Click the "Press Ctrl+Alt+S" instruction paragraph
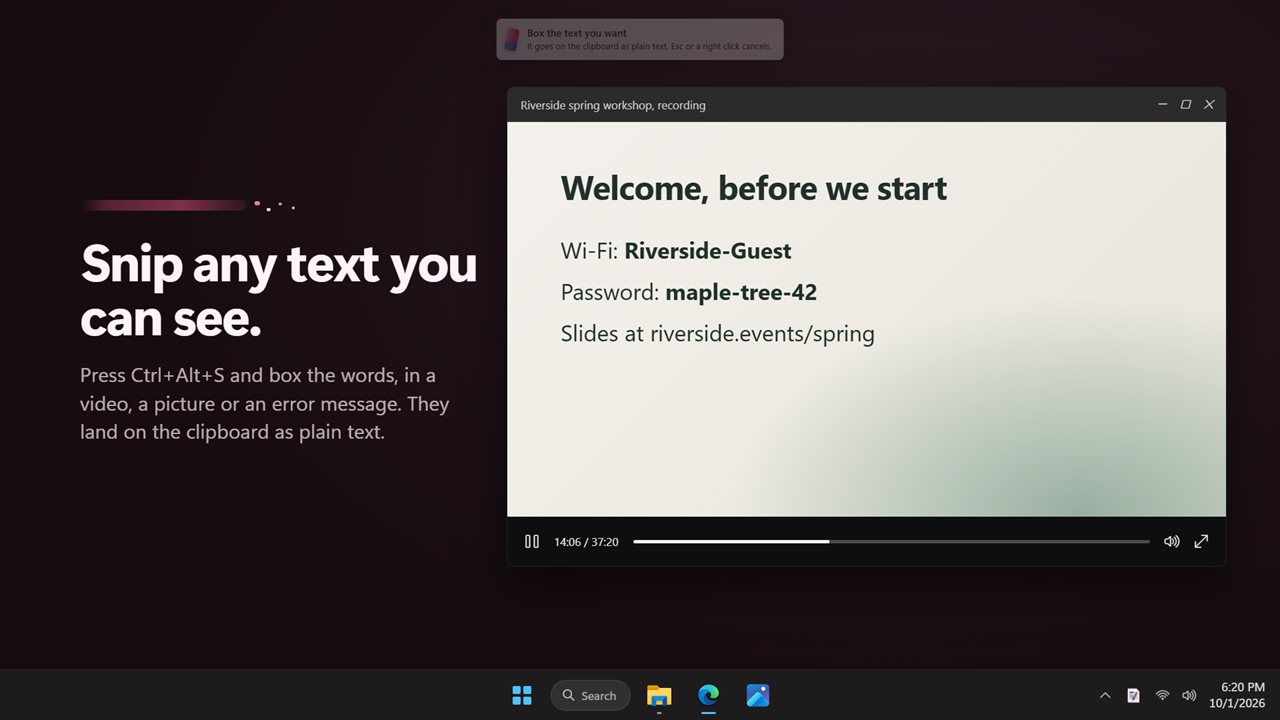The width and height of the screenshot is (1280, 720). click(x=265, y=404)
